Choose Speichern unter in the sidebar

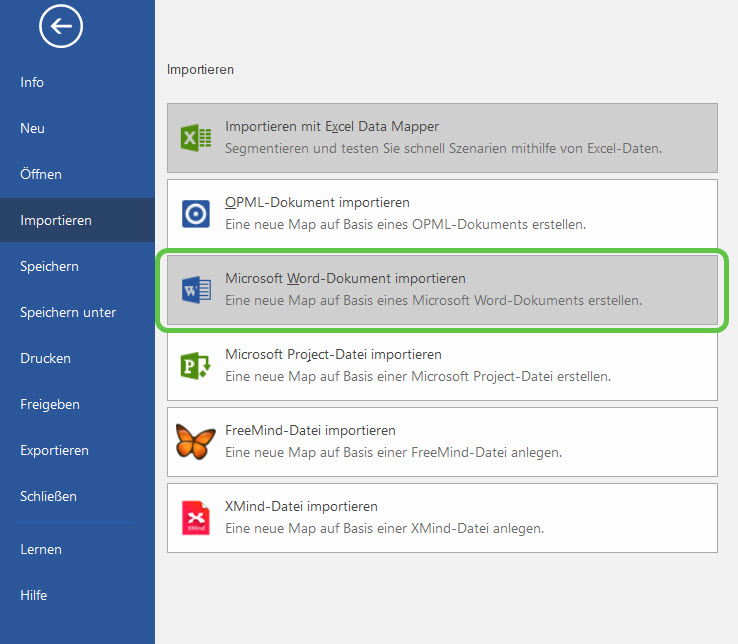tap(68, 313)
